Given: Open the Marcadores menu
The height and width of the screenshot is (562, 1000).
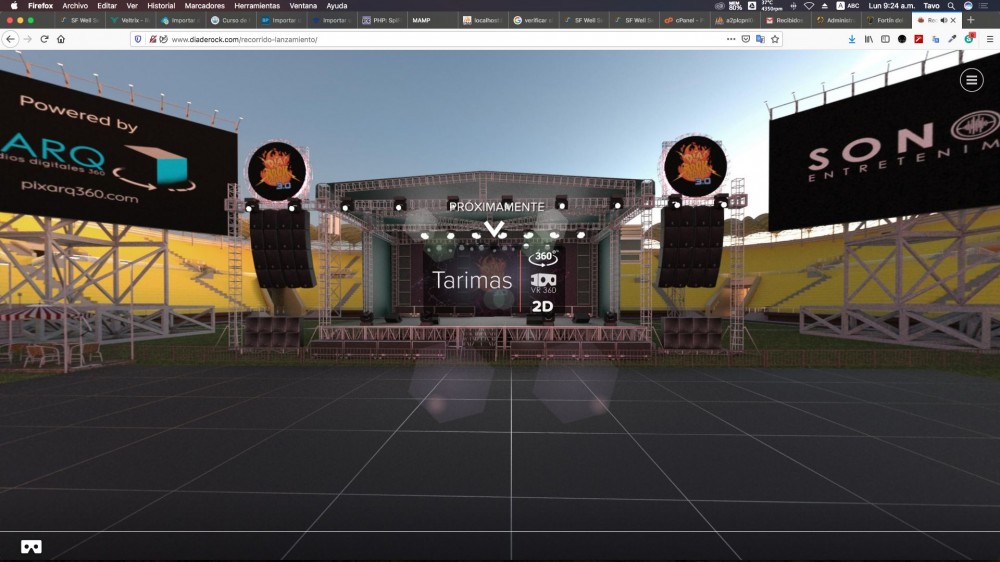Looking at the screenshot, I should coord(204,6).
